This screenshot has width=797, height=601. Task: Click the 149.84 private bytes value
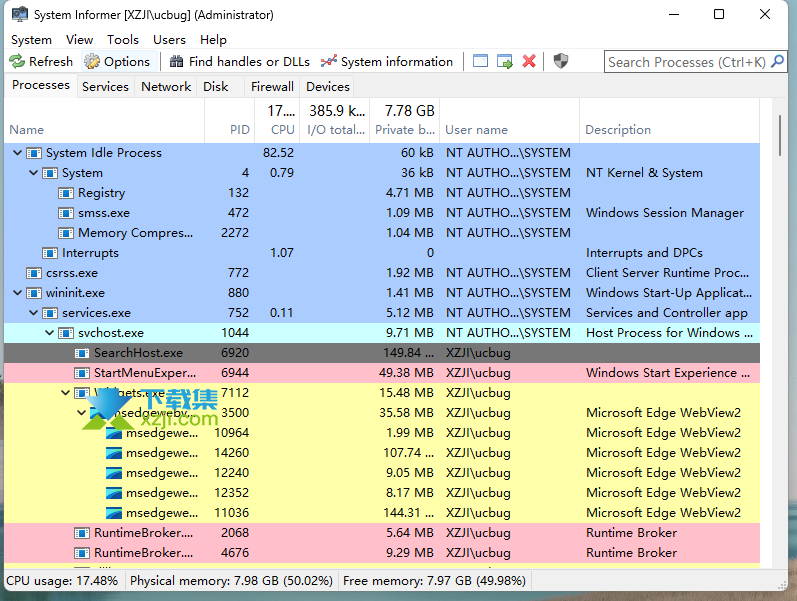(x=409, y=353)
